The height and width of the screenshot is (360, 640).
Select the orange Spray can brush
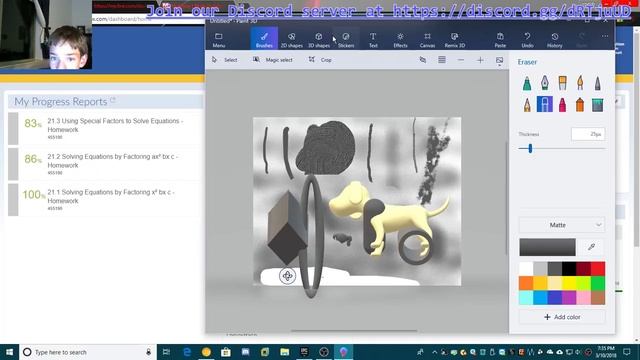(x=580, y=104)
